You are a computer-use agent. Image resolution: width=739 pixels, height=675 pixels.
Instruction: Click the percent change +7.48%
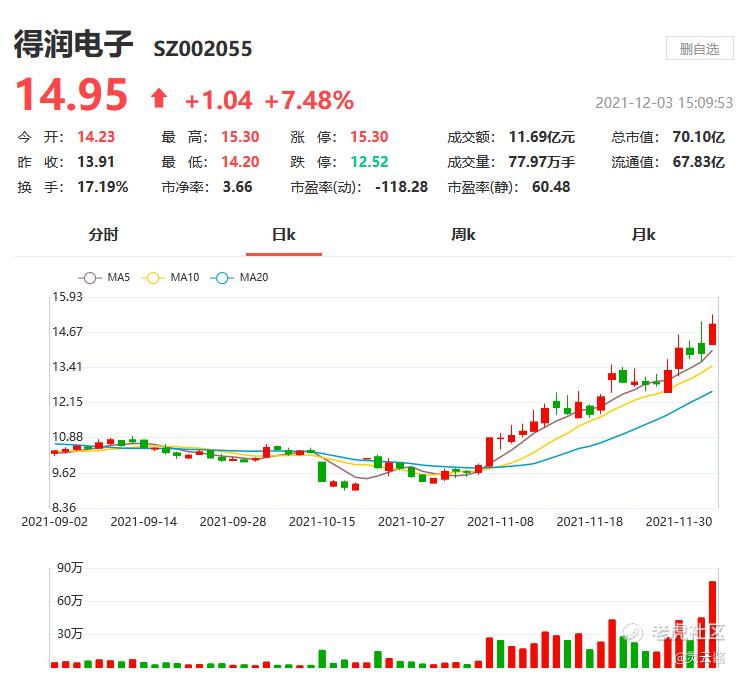click(309, 100)
